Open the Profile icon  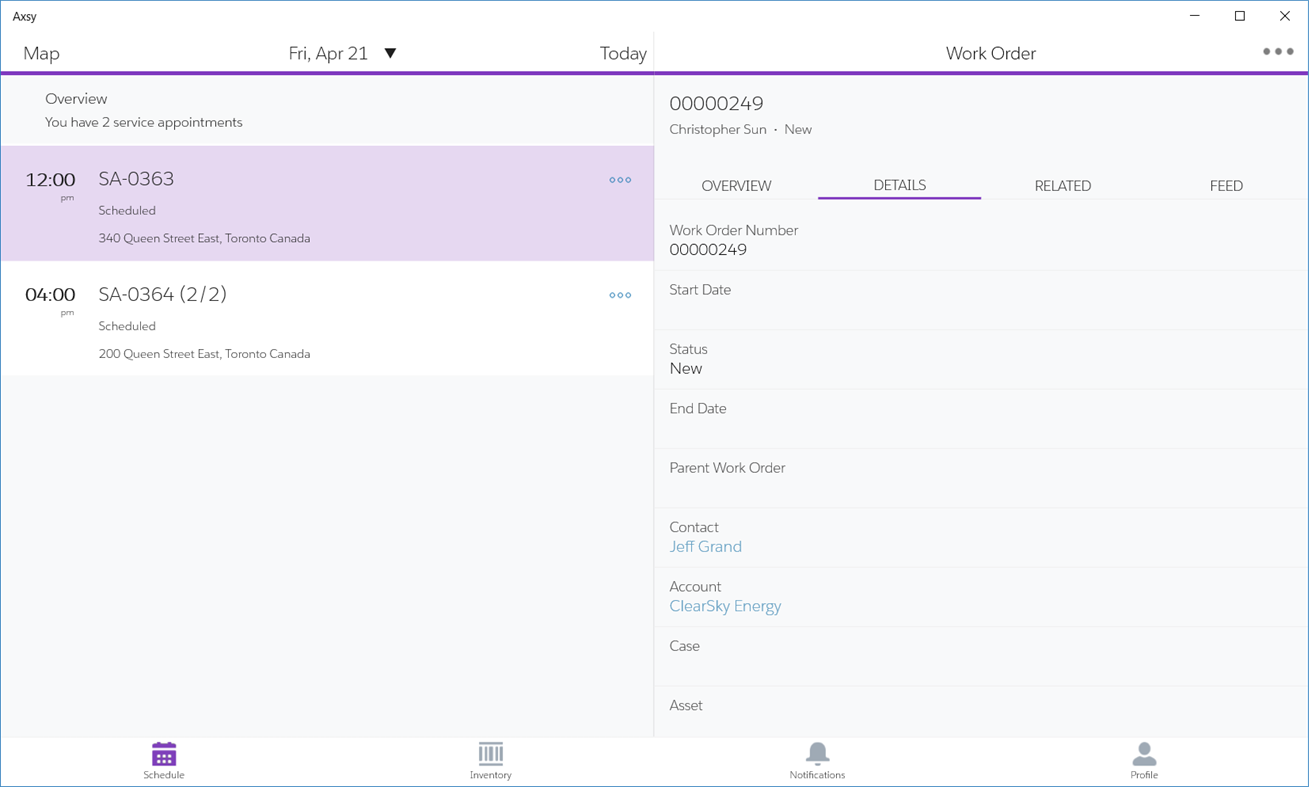[x=1144, y=757]
